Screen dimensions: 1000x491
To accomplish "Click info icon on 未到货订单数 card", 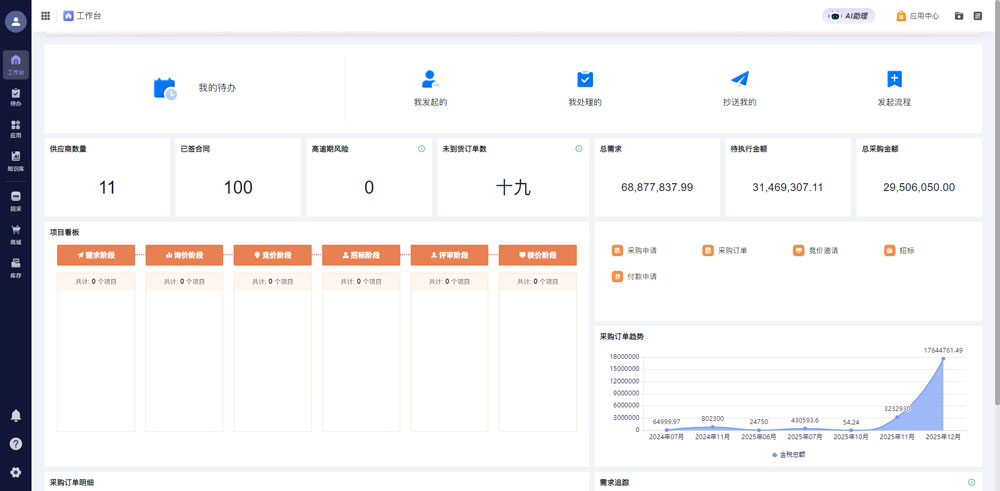I will [x=578, y=149].
